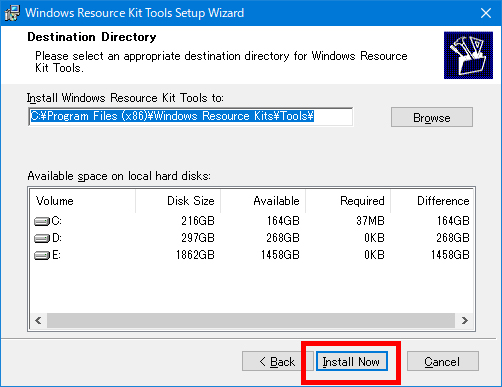The width and height of the screenshot is (502, 387).
Task: Cancel the setup wizard
Action: coord(443,361)
